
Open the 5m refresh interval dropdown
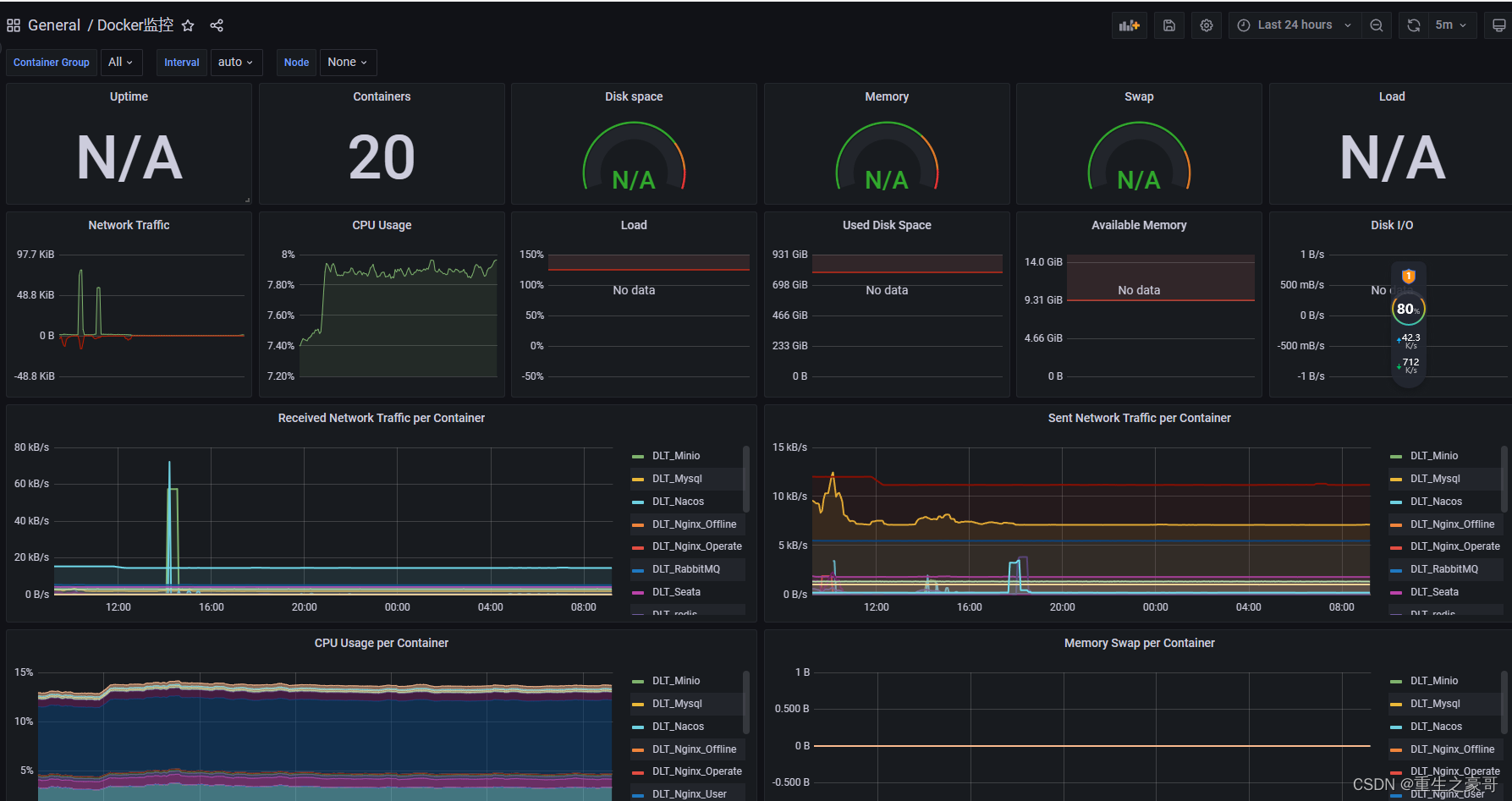[1452, 25]
